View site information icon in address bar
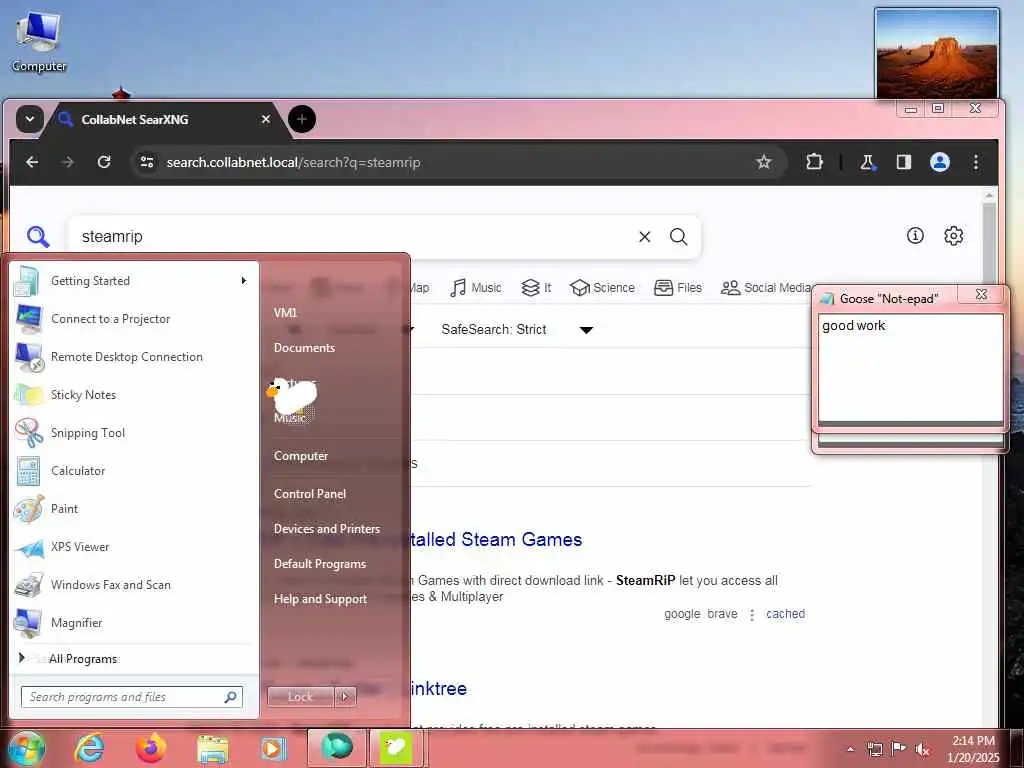This screenshot has height=768, width=1024. (x=147, y=162)
